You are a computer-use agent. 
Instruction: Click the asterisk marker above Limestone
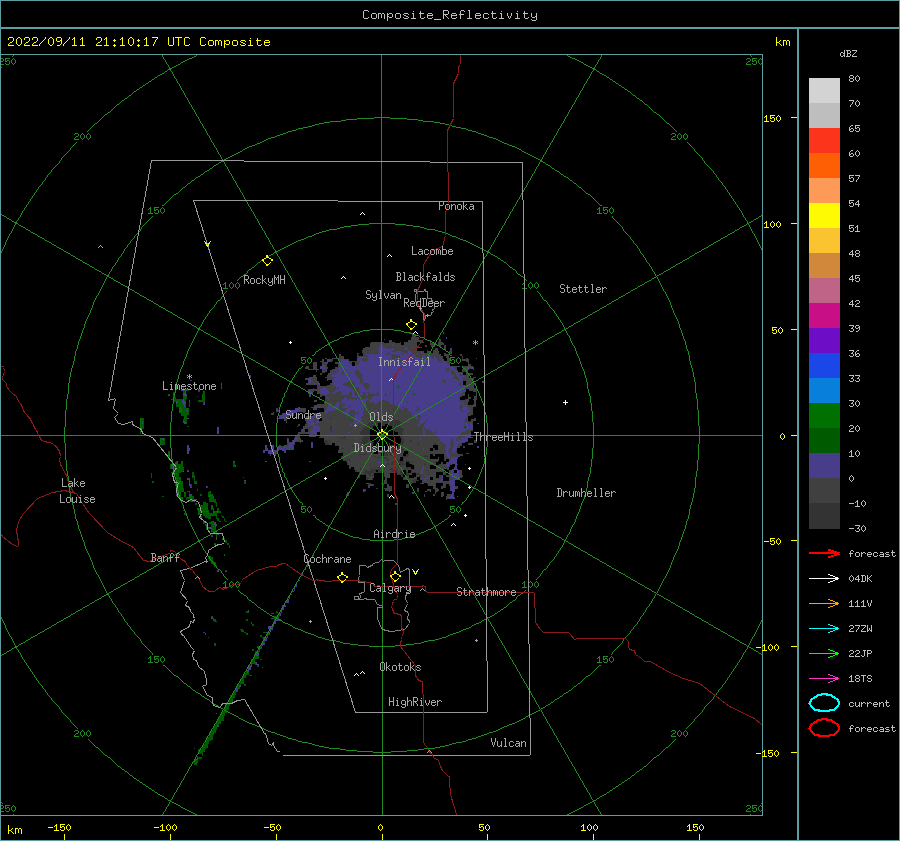click(x=189, y=377)
